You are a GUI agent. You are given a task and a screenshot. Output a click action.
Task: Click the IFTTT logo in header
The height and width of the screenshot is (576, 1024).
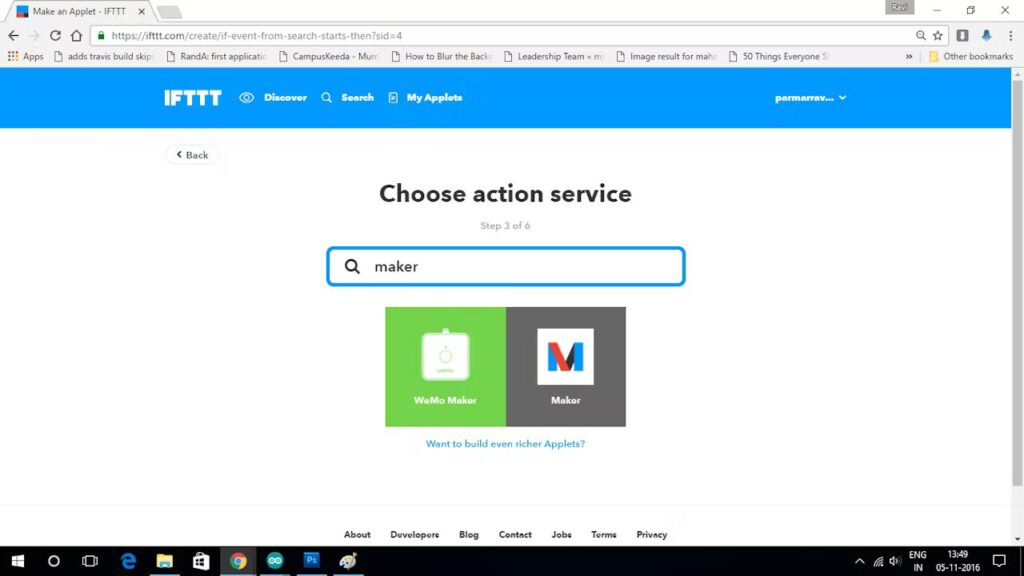(193, 98)
